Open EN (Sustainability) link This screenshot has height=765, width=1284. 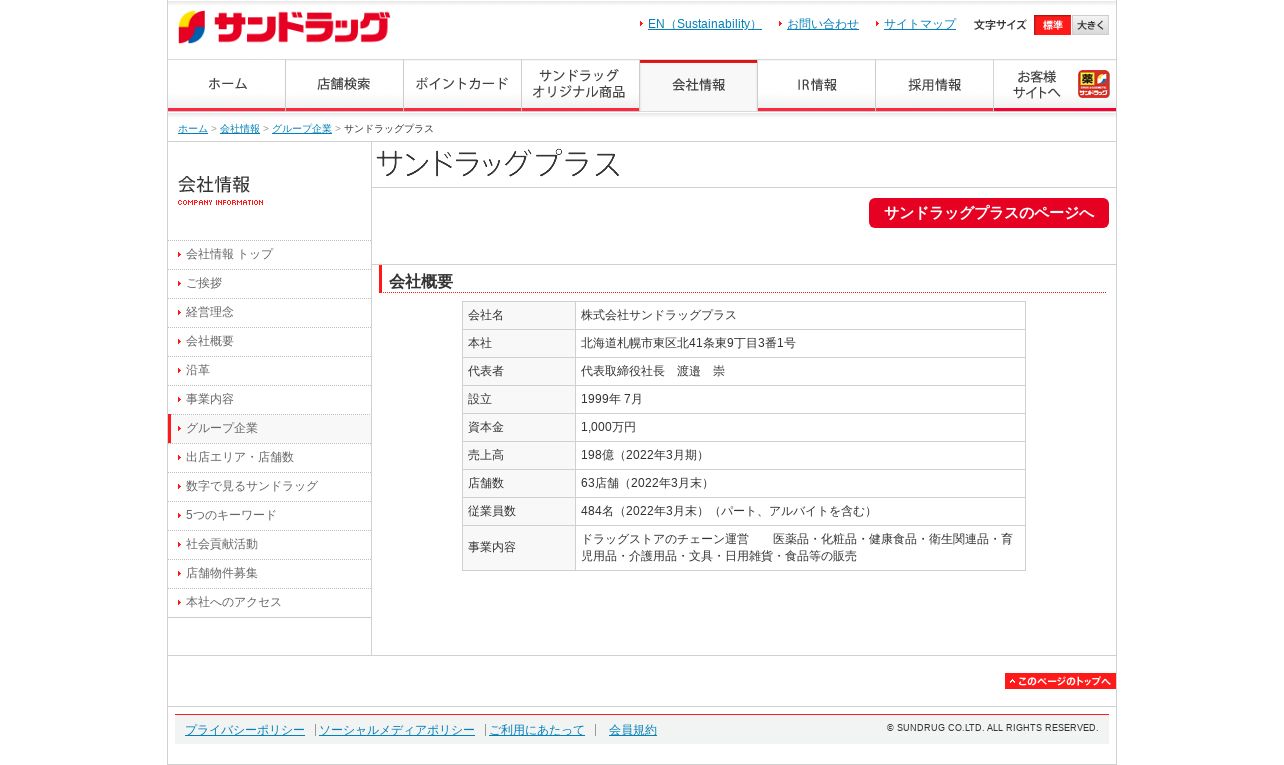[705, 24]
